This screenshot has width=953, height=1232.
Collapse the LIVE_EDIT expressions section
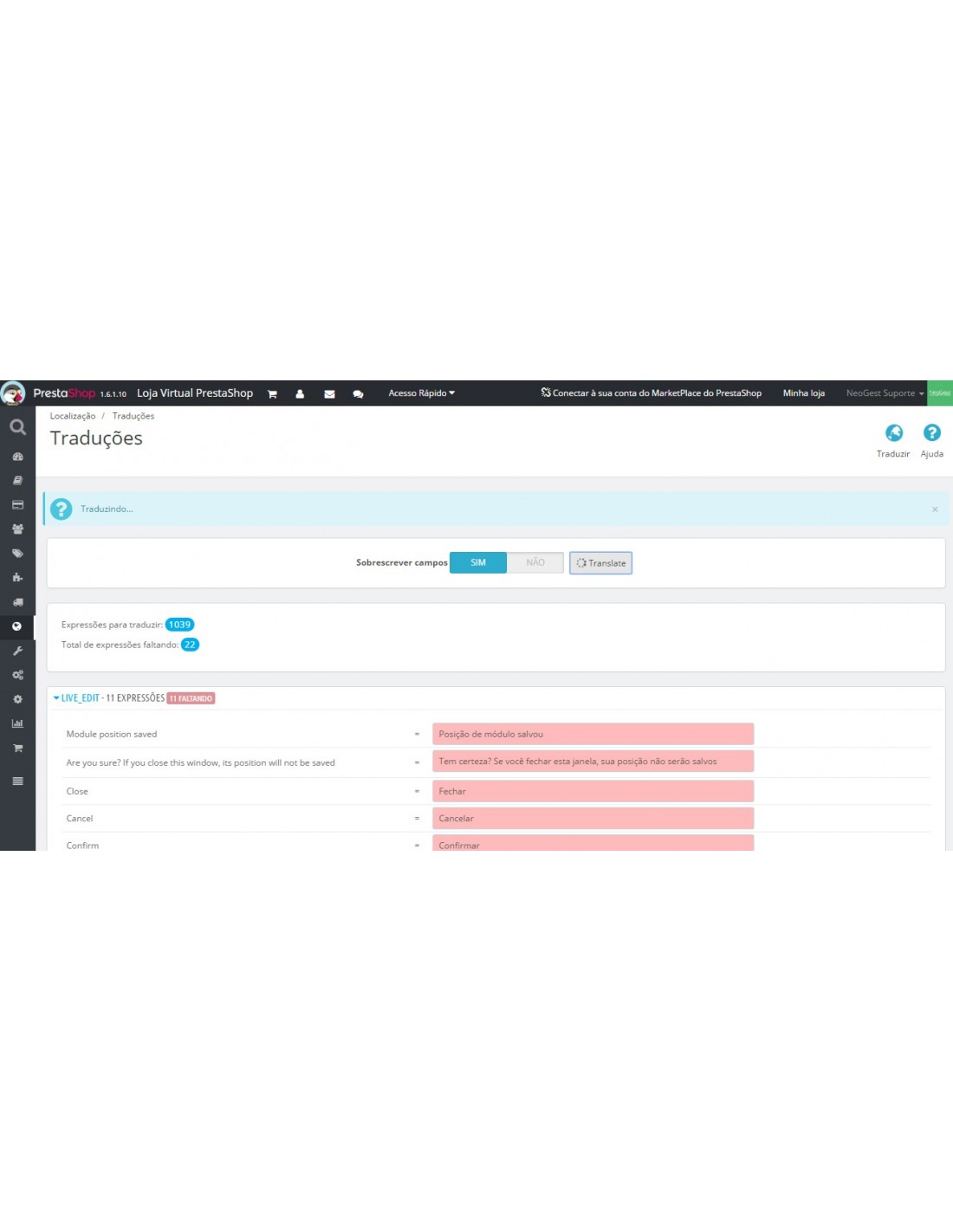click(x=80, y=698)
